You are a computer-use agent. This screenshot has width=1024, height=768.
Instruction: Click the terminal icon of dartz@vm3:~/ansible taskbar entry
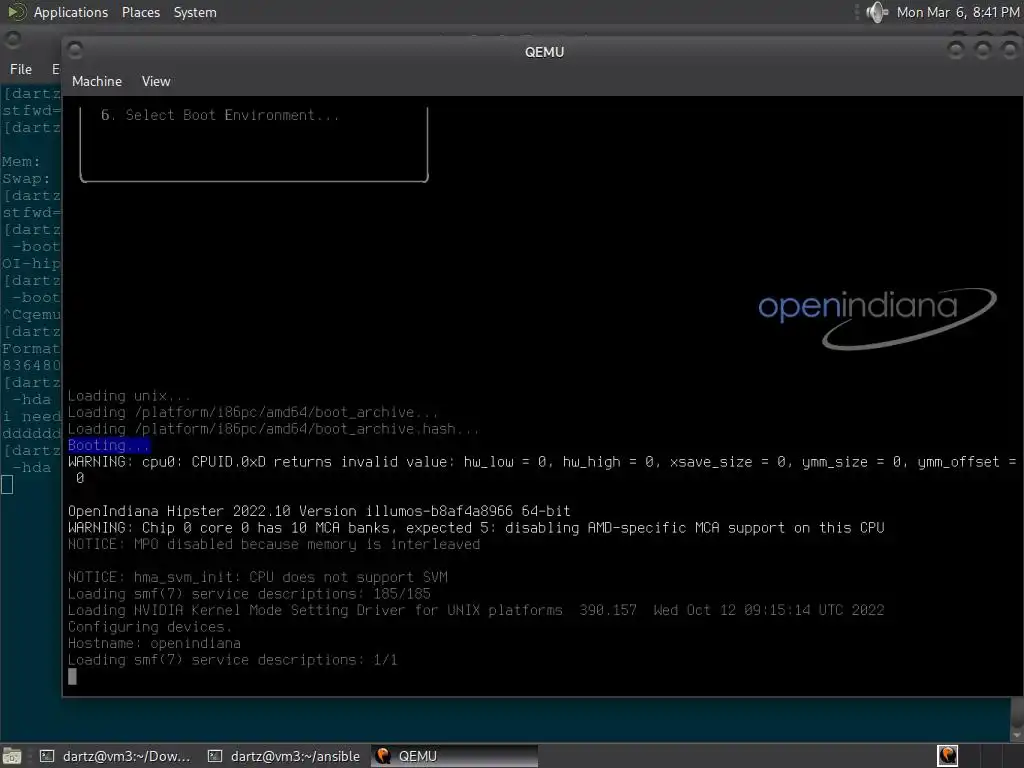pos(215,756)
